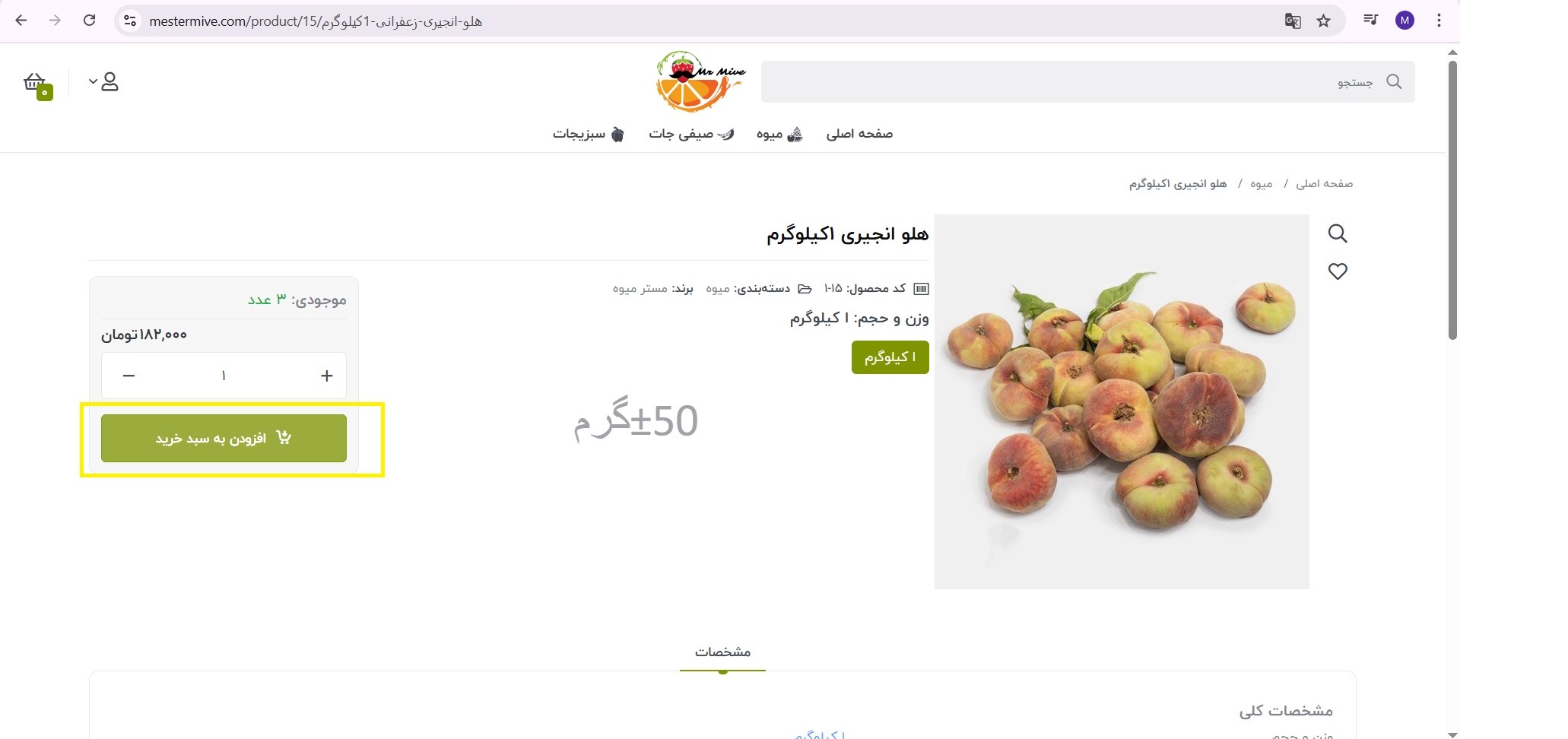Select the ۱ کیلوگرم weight option

coord(890,357)
